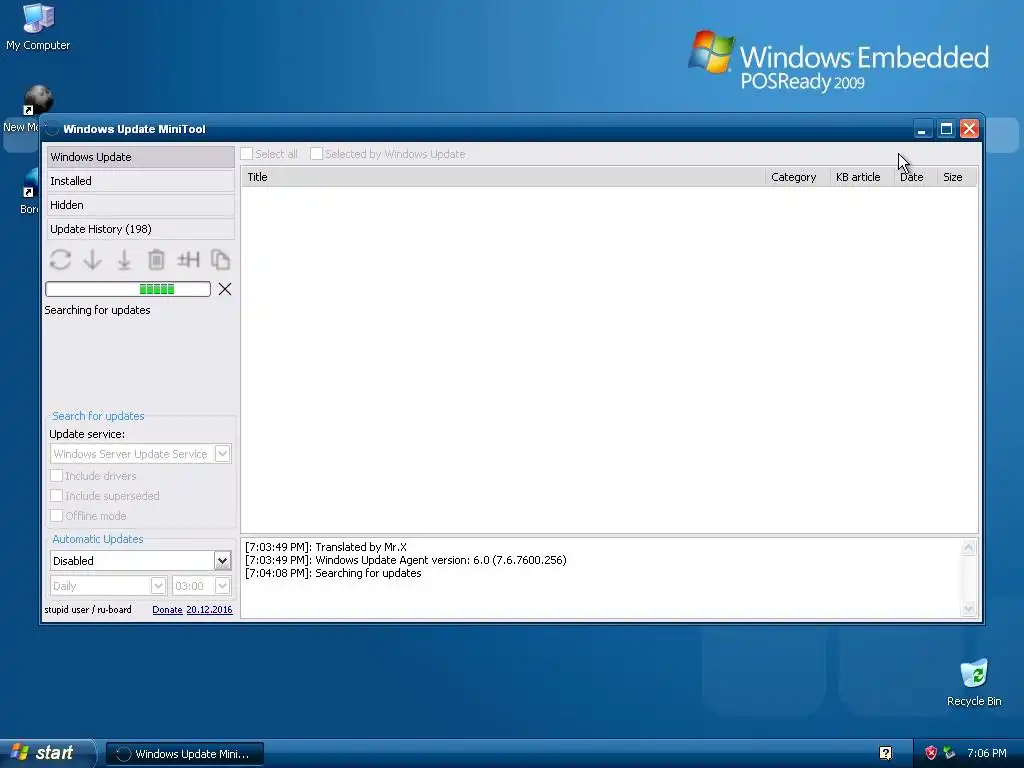Click the network connection tray icon
The width and height of the screenshot is (1024, 768).
949,753
